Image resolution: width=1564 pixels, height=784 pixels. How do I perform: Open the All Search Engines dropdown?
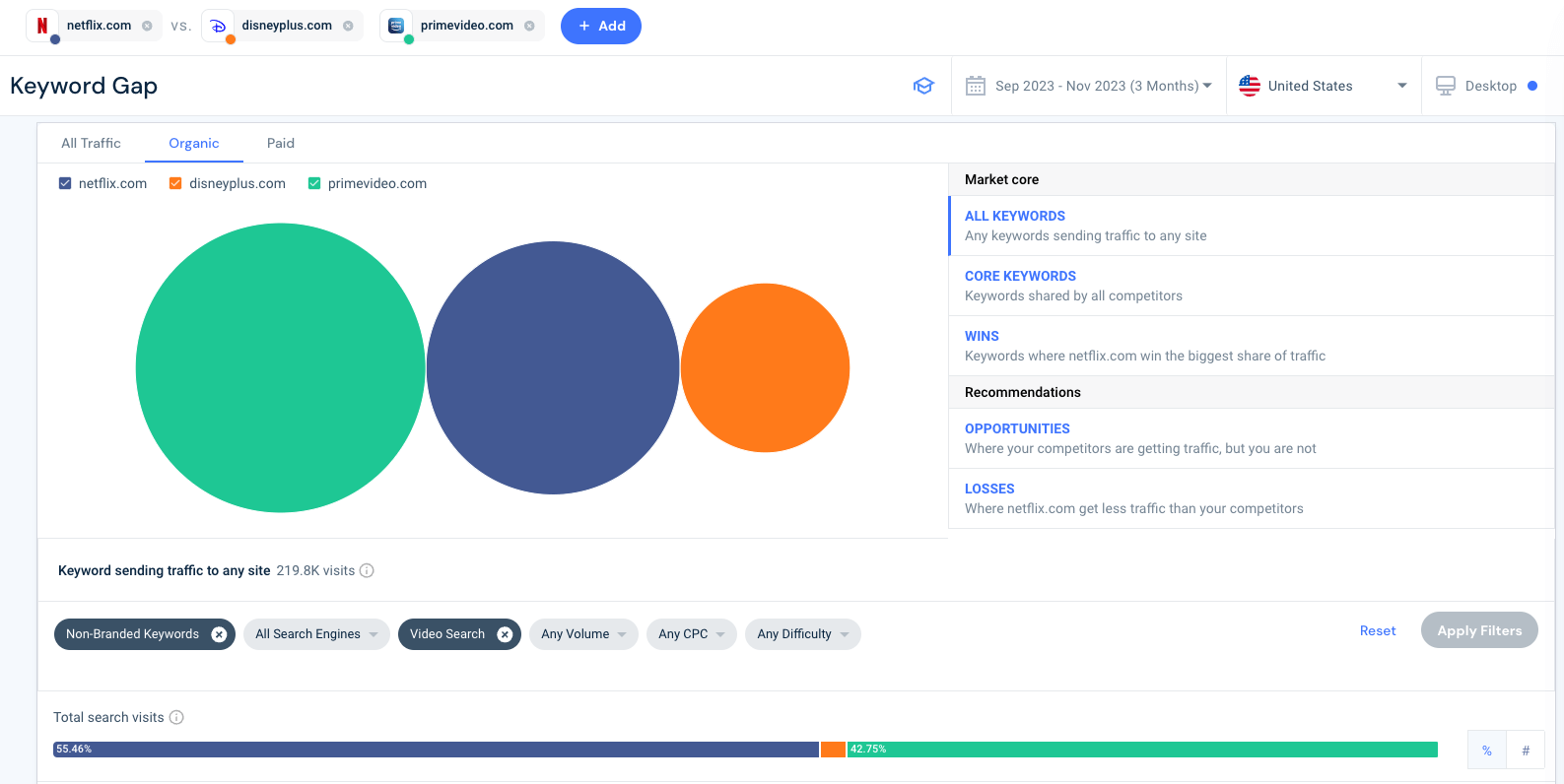click(316, 634)
